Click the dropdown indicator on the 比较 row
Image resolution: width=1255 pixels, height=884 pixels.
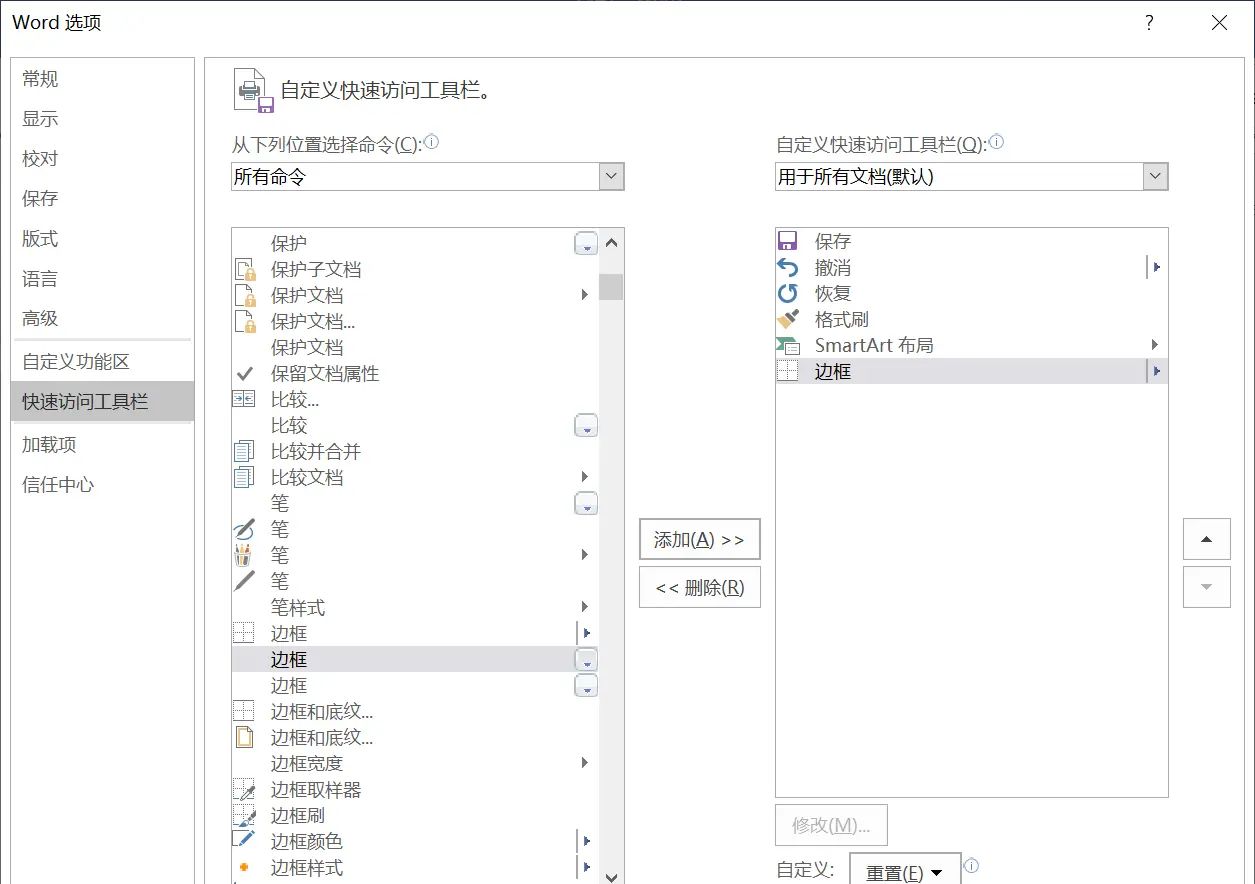[x=586, y=425]
